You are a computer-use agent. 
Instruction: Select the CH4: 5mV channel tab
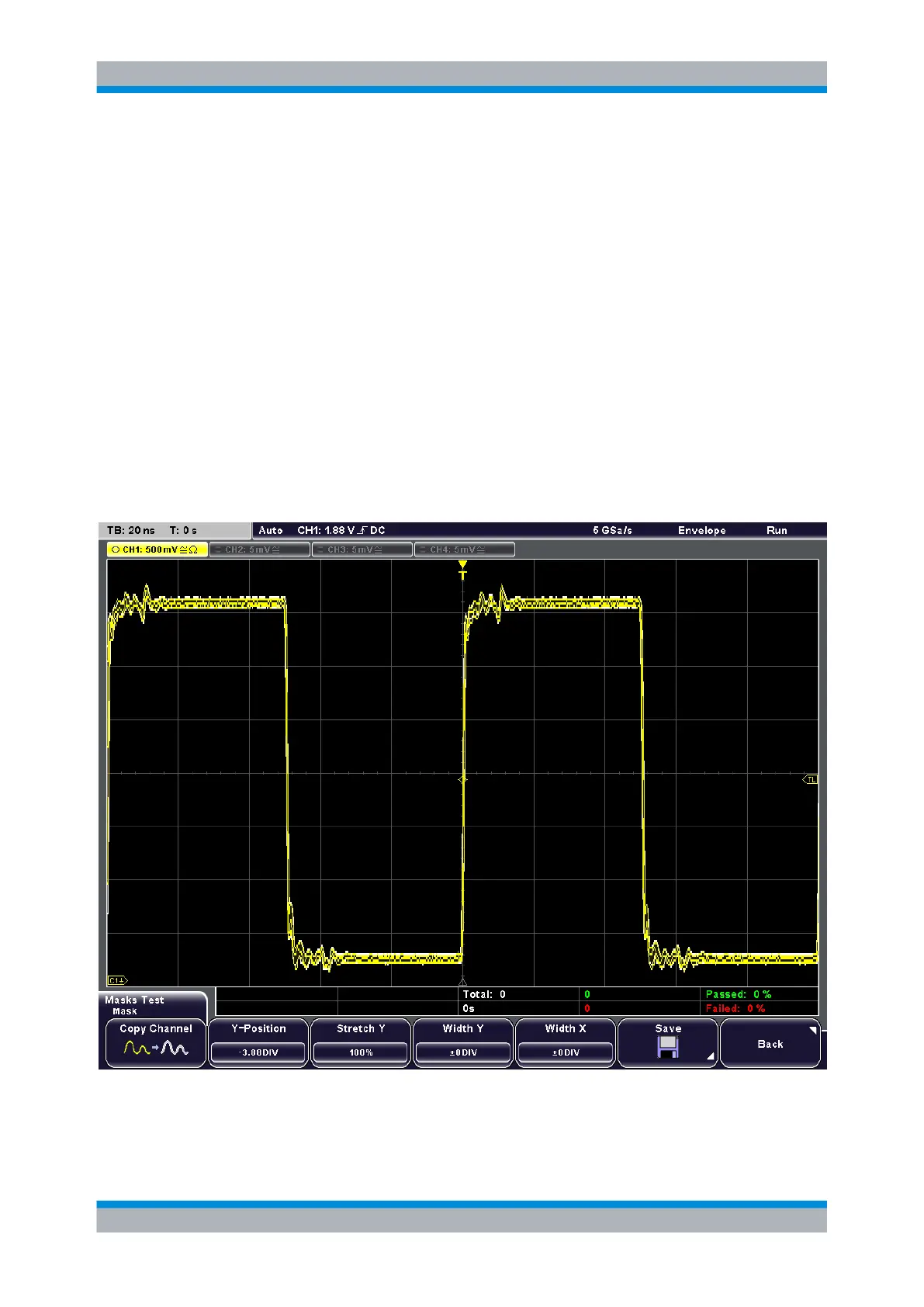coord(465,549)
